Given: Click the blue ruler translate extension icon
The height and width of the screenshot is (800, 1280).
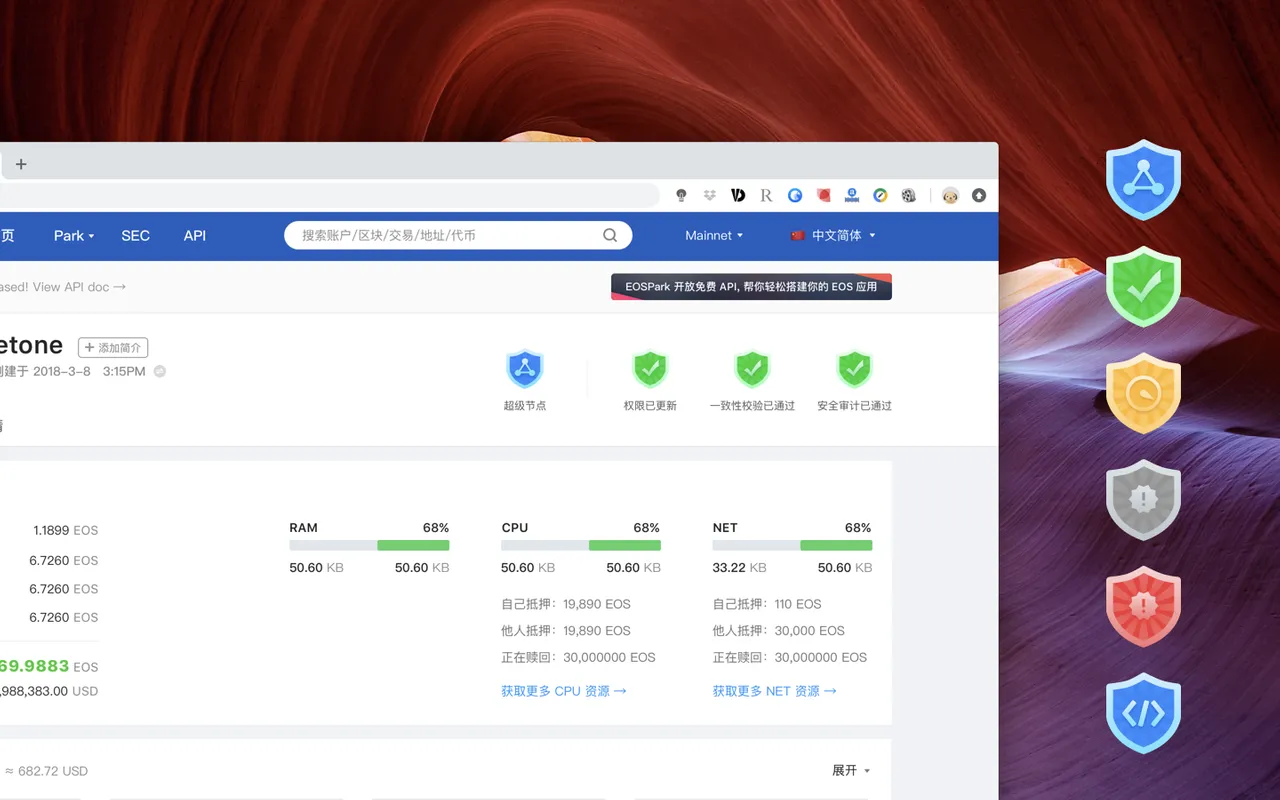Looking at the screenshot, I should tap(852, 196).
